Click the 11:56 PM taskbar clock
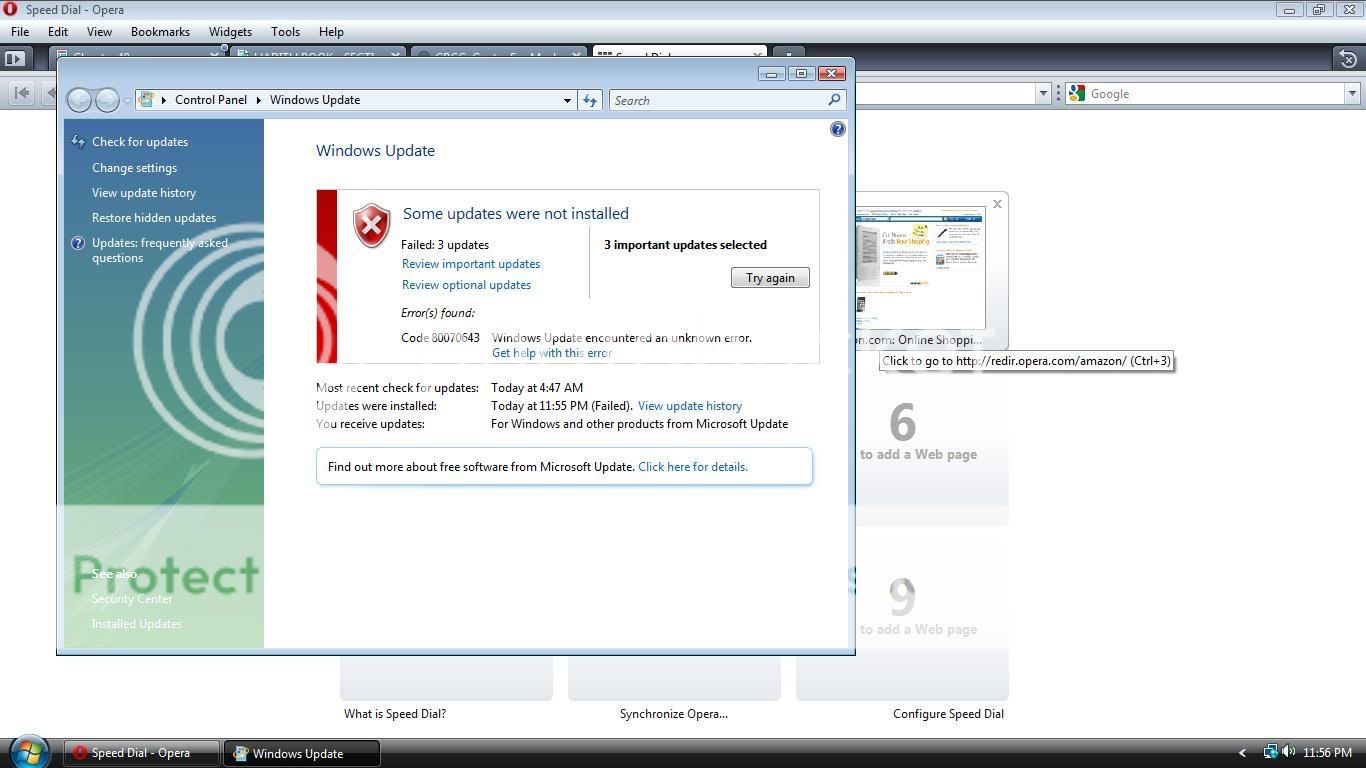Image resolution: width=1366 pixels, height=768 pixels. (1328, 753)
